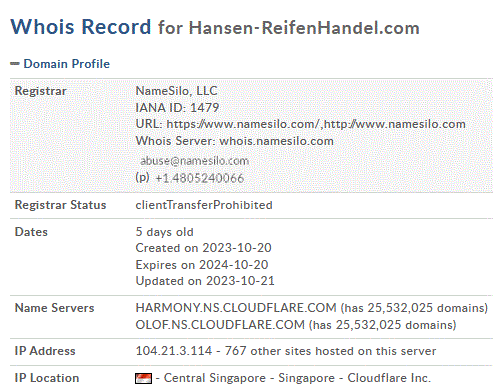
Task: Click the 104.21.3.114 IP address
Action: point(174,351)
